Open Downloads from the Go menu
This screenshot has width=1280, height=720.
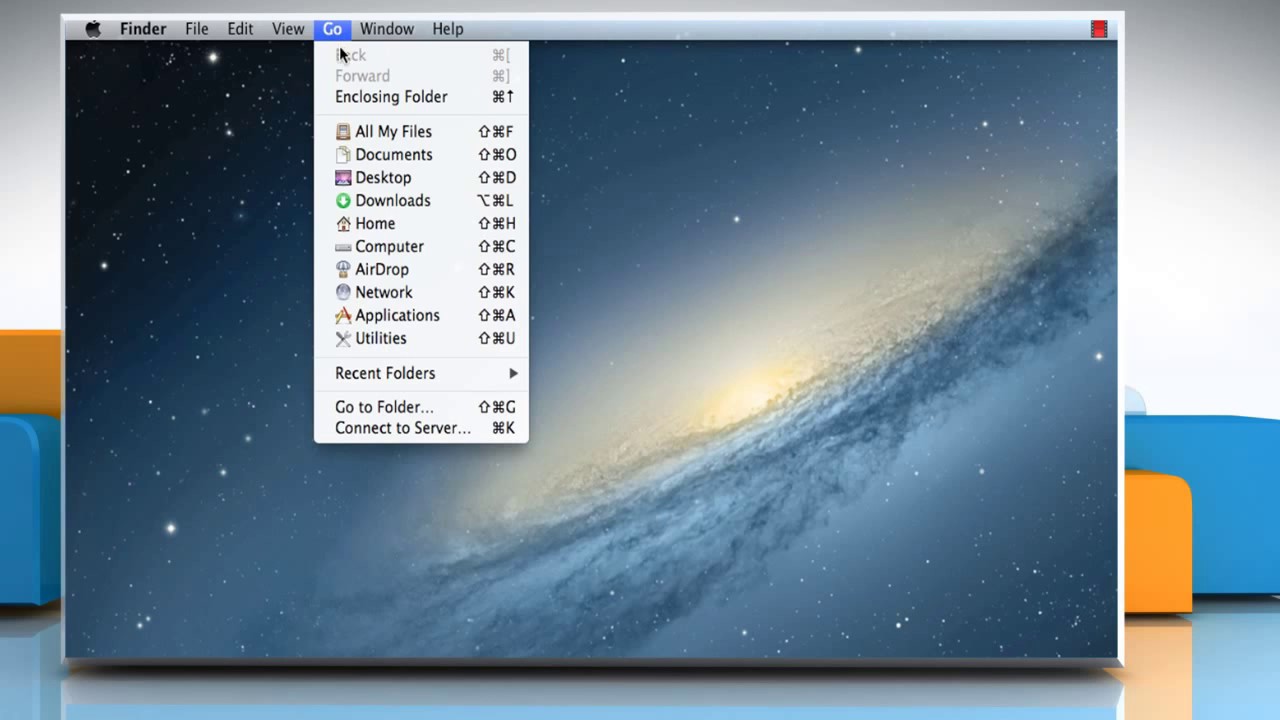(421, 201)
